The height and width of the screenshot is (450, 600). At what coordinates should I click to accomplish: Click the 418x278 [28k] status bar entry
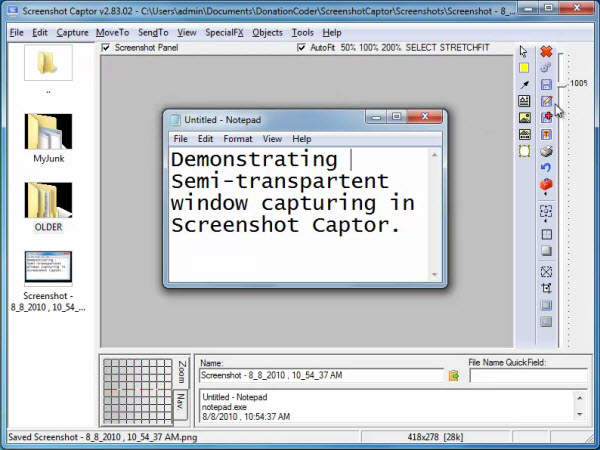coord(435,437)
